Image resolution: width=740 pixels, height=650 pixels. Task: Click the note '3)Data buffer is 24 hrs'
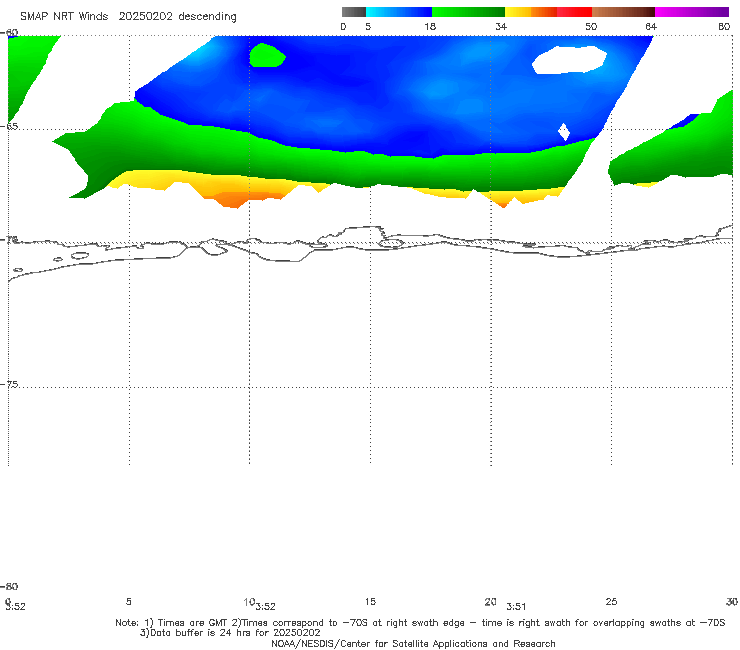(x=230, y=633)
